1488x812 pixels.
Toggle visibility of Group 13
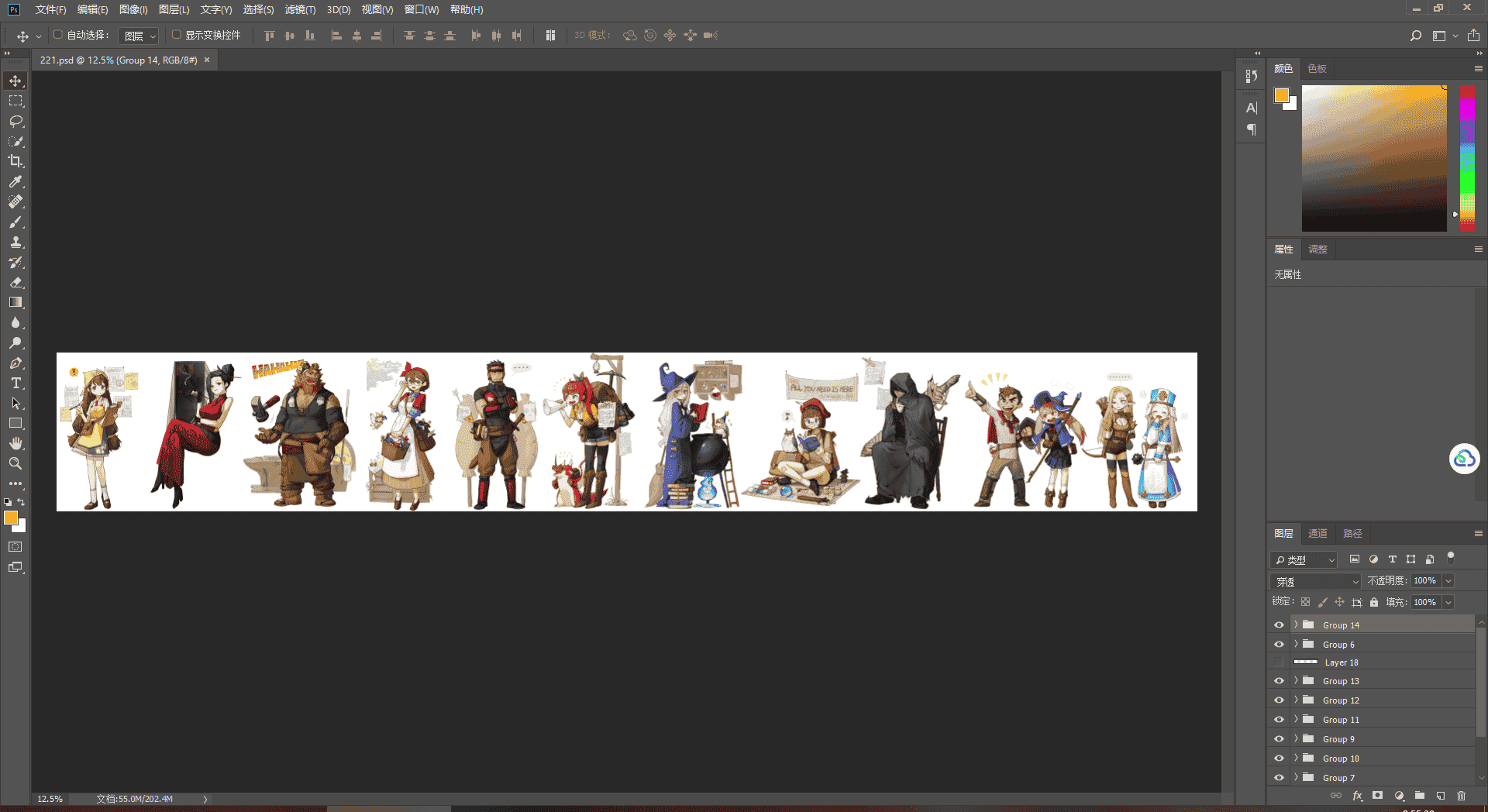pyautogui.click(x=1279, y=681)
